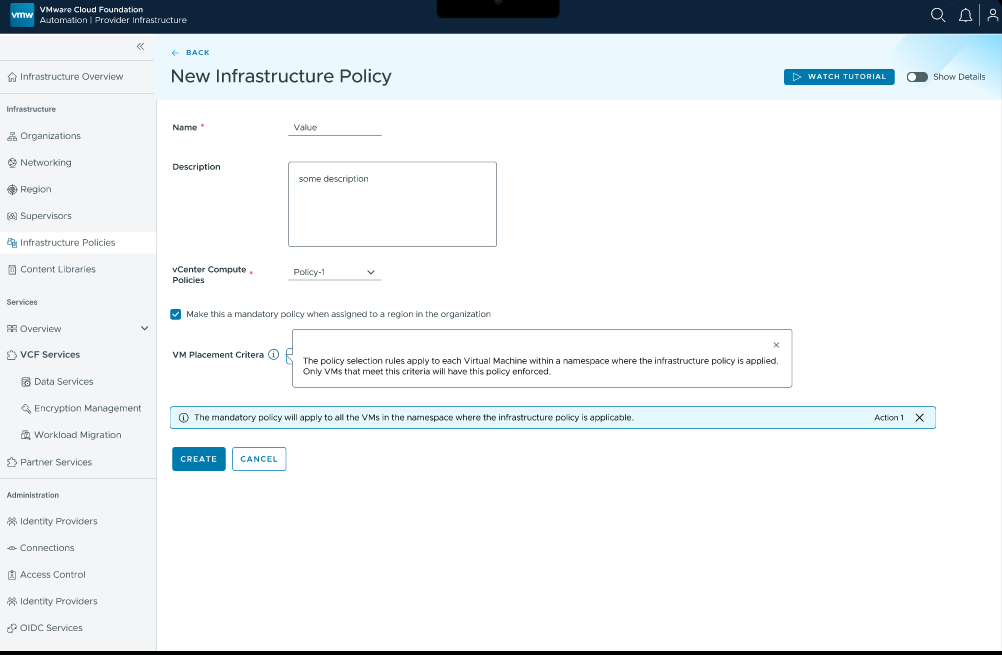
Task: Click the vmw logo icon
Action: pos(22,15)
